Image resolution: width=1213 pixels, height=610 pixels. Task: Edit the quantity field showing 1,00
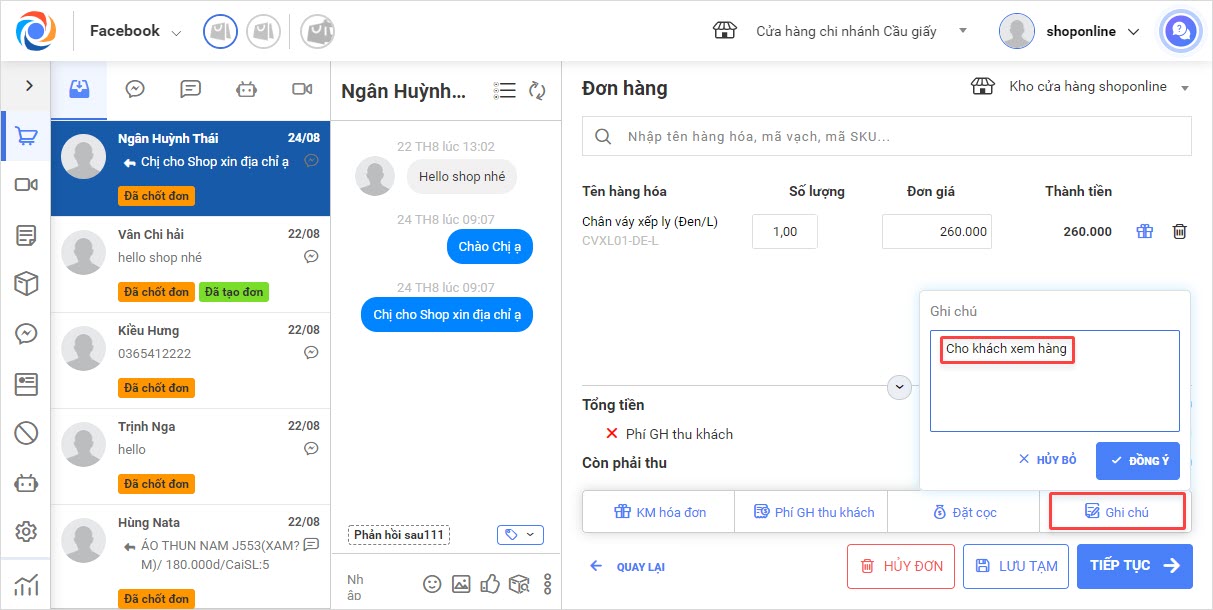point(785,231)
